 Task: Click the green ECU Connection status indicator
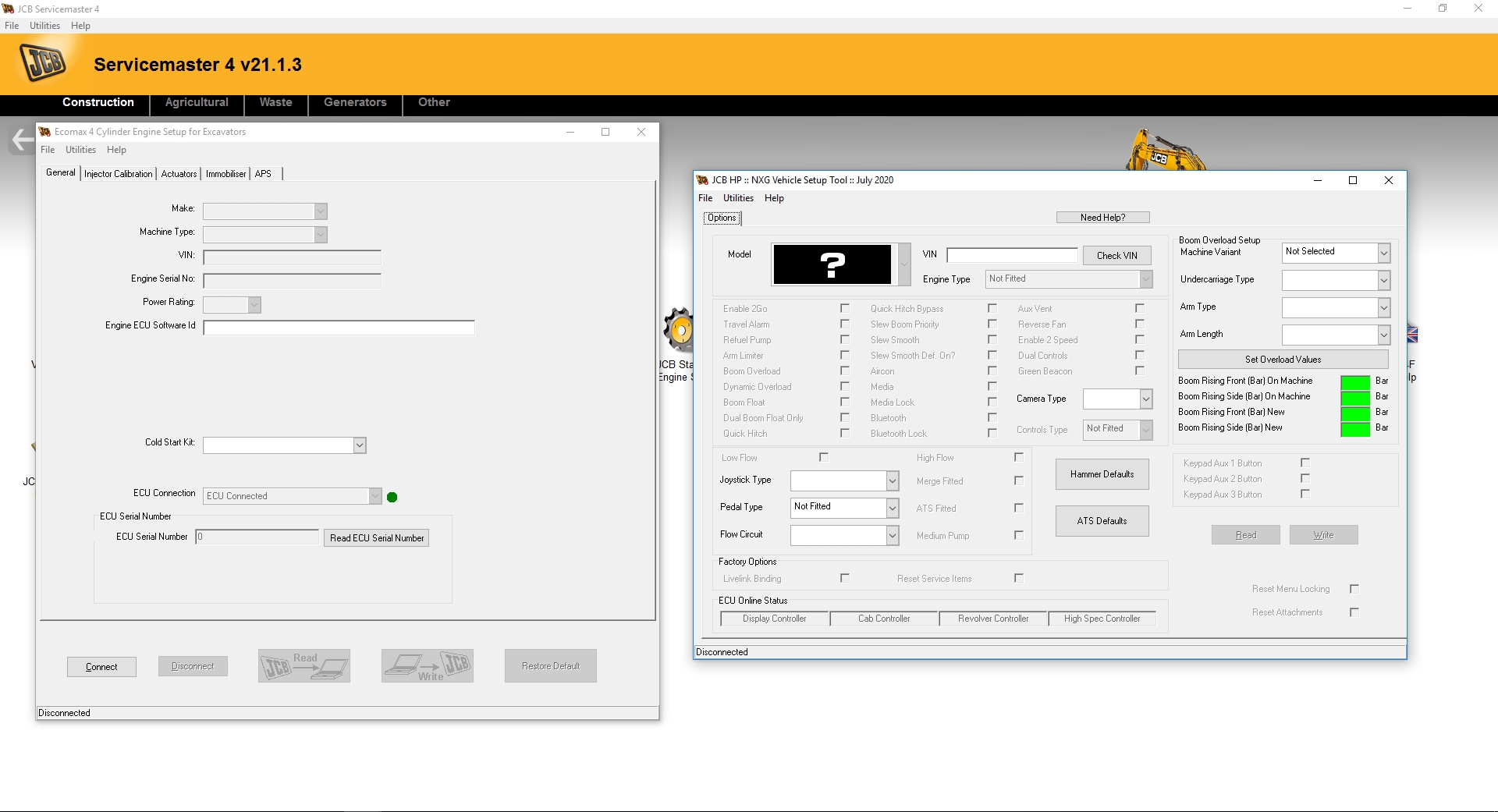coord(392,496)
